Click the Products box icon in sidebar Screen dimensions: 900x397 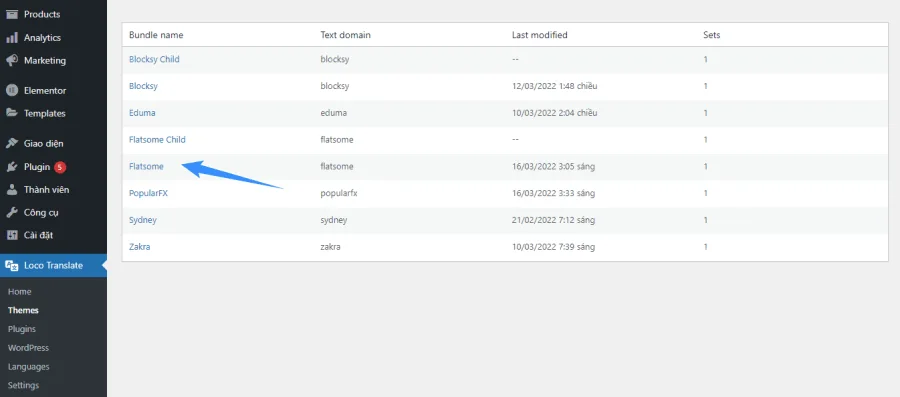(11, 14)
